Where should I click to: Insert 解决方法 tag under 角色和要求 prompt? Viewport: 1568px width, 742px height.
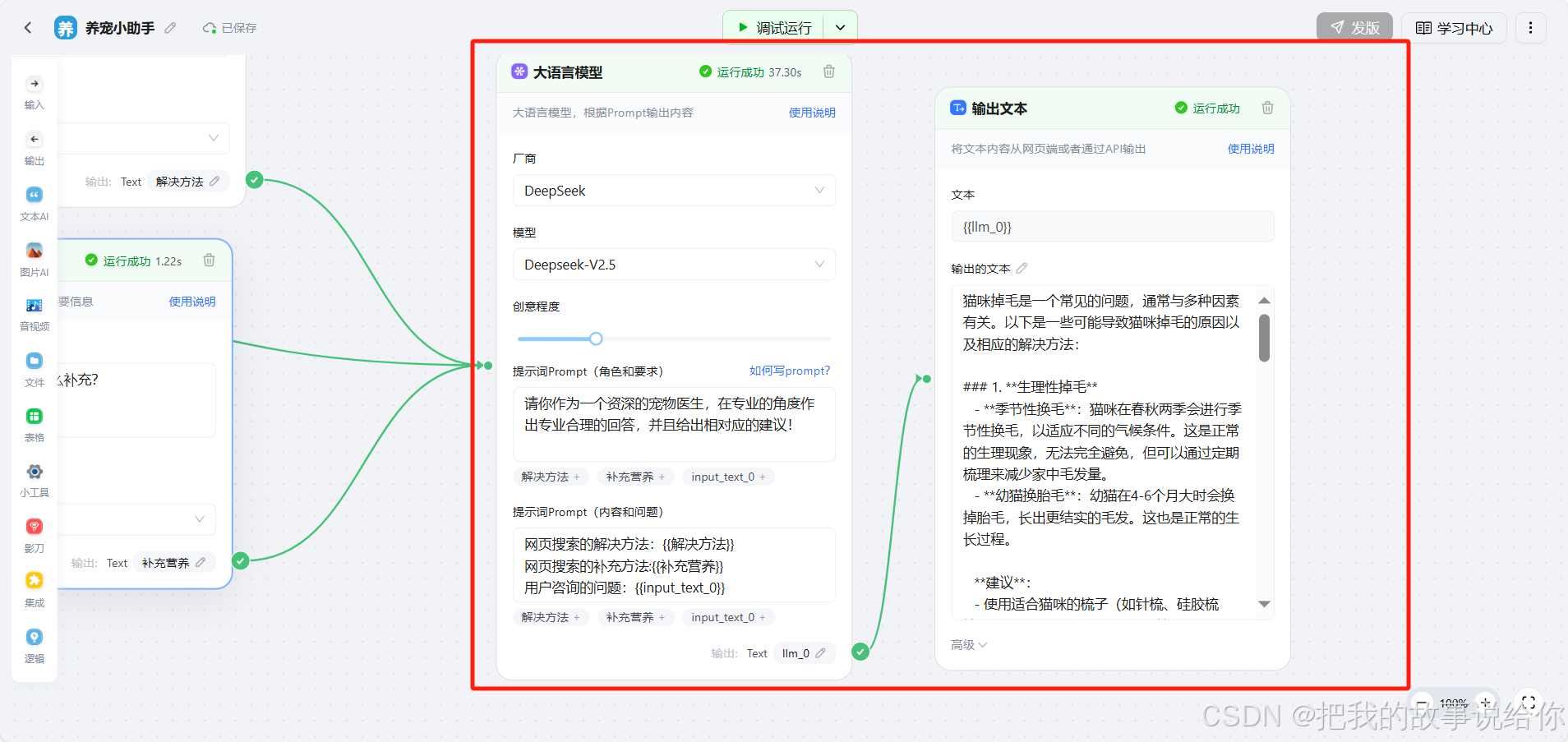(x=551, y=477)
